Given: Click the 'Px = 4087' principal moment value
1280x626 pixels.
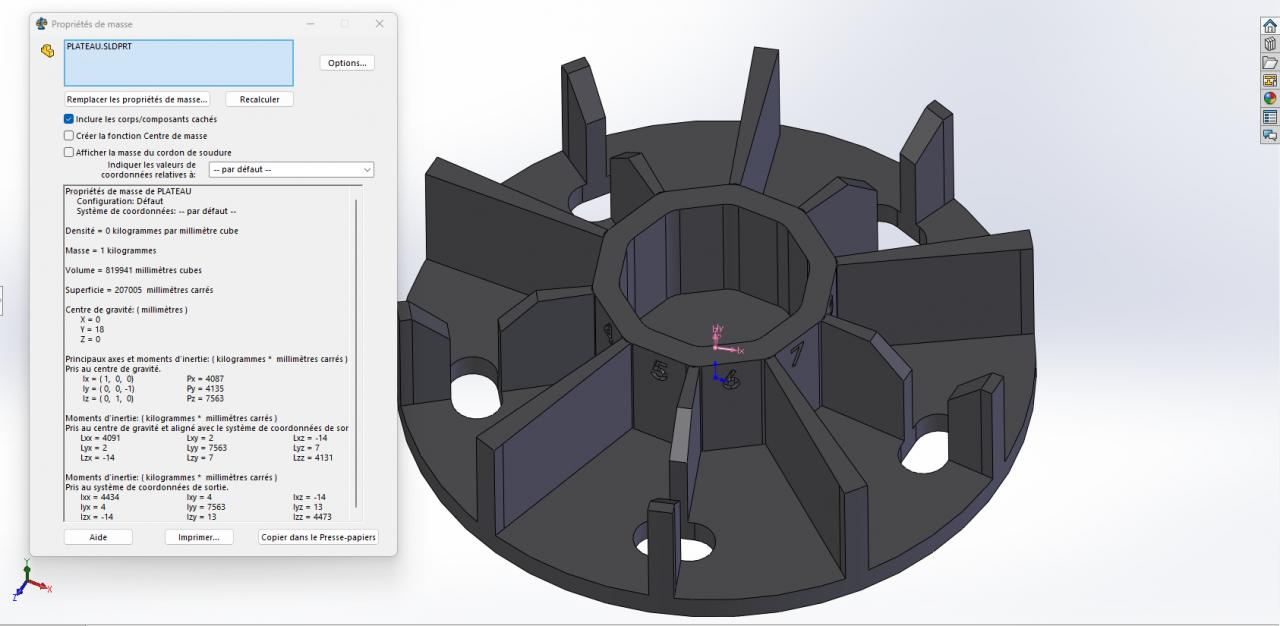Looking at the screenshot, I should (x=206, y=379).
